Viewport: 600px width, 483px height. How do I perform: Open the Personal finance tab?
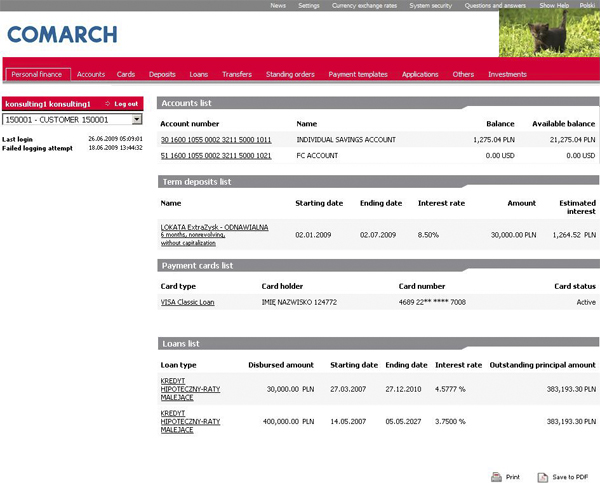point(36,74)
